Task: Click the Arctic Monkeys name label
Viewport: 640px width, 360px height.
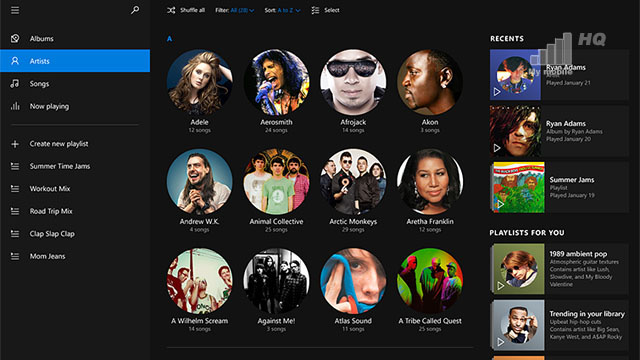Action: 353,222
